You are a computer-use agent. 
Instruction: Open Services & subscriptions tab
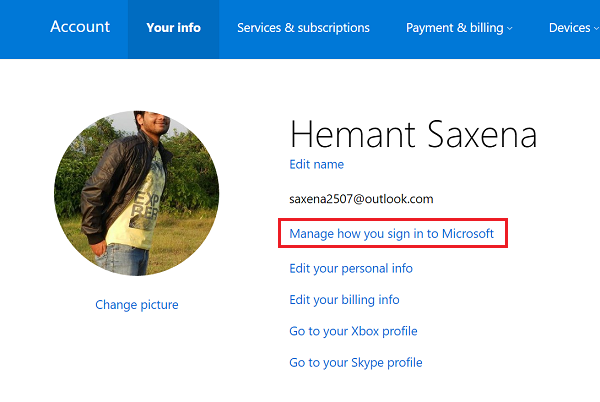click(x=303, y=28)
